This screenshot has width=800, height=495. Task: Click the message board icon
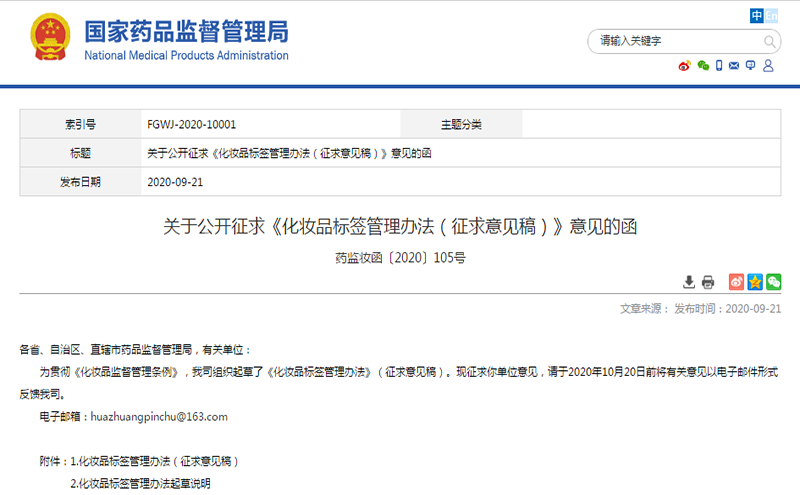coord(751,66)
